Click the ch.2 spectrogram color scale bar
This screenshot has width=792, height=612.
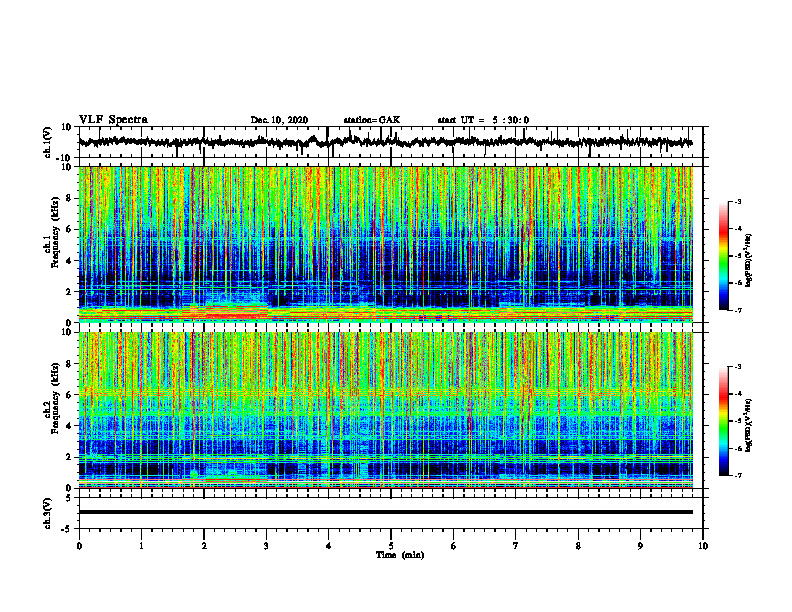click(x=724, y=421)
